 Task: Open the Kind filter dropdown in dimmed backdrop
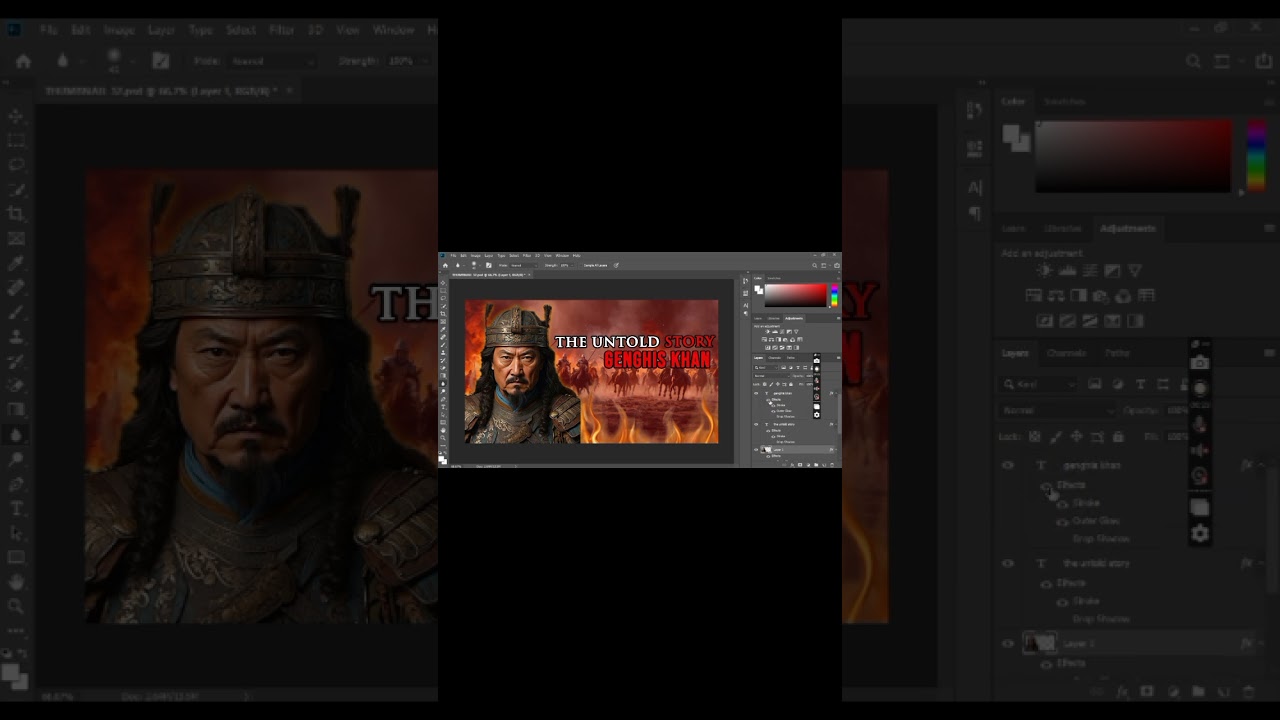pos(1040,384)
